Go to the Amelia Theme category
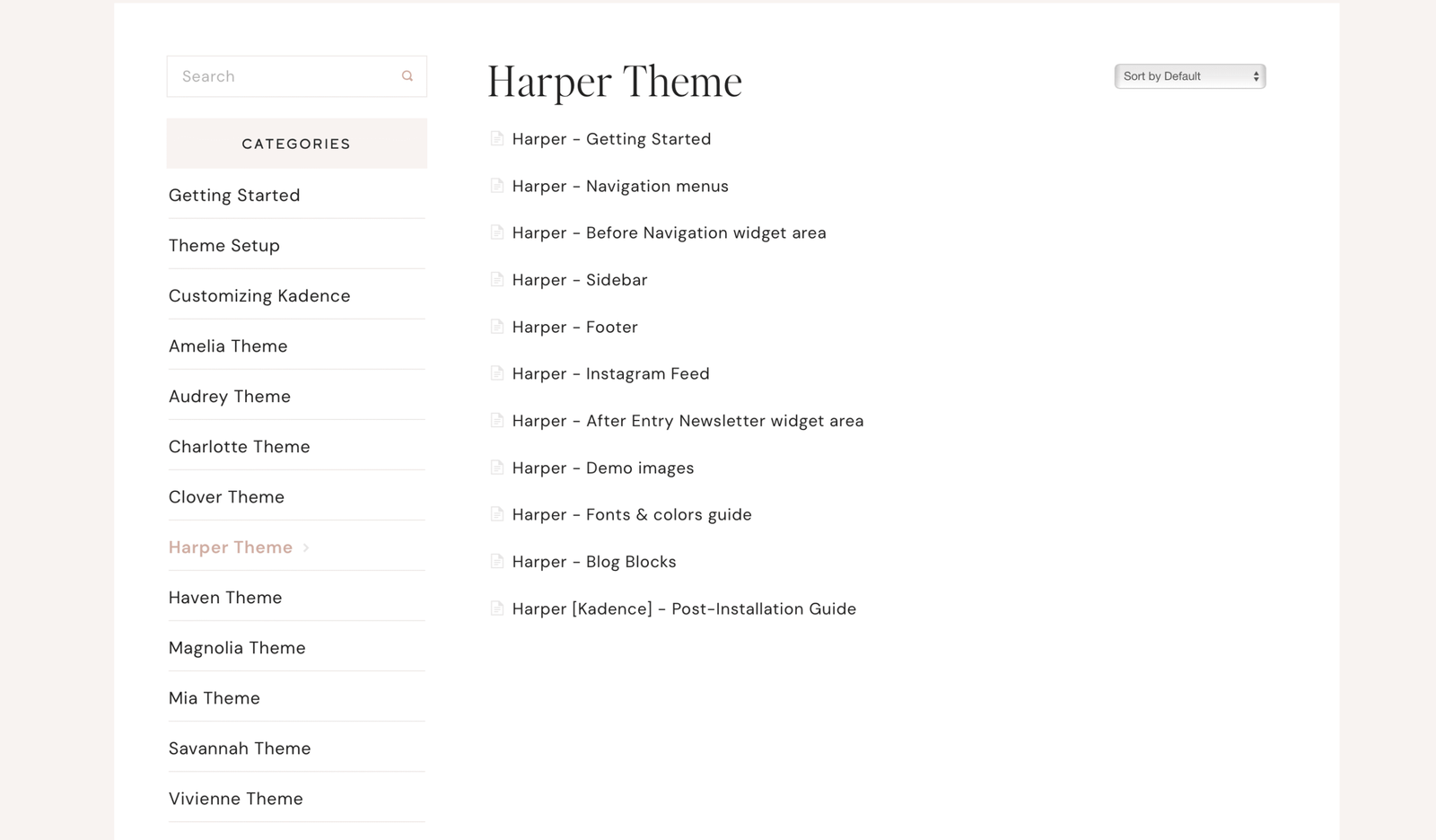Image resolution: width=1436 pixels, height=840 pixels. point(228,346)
